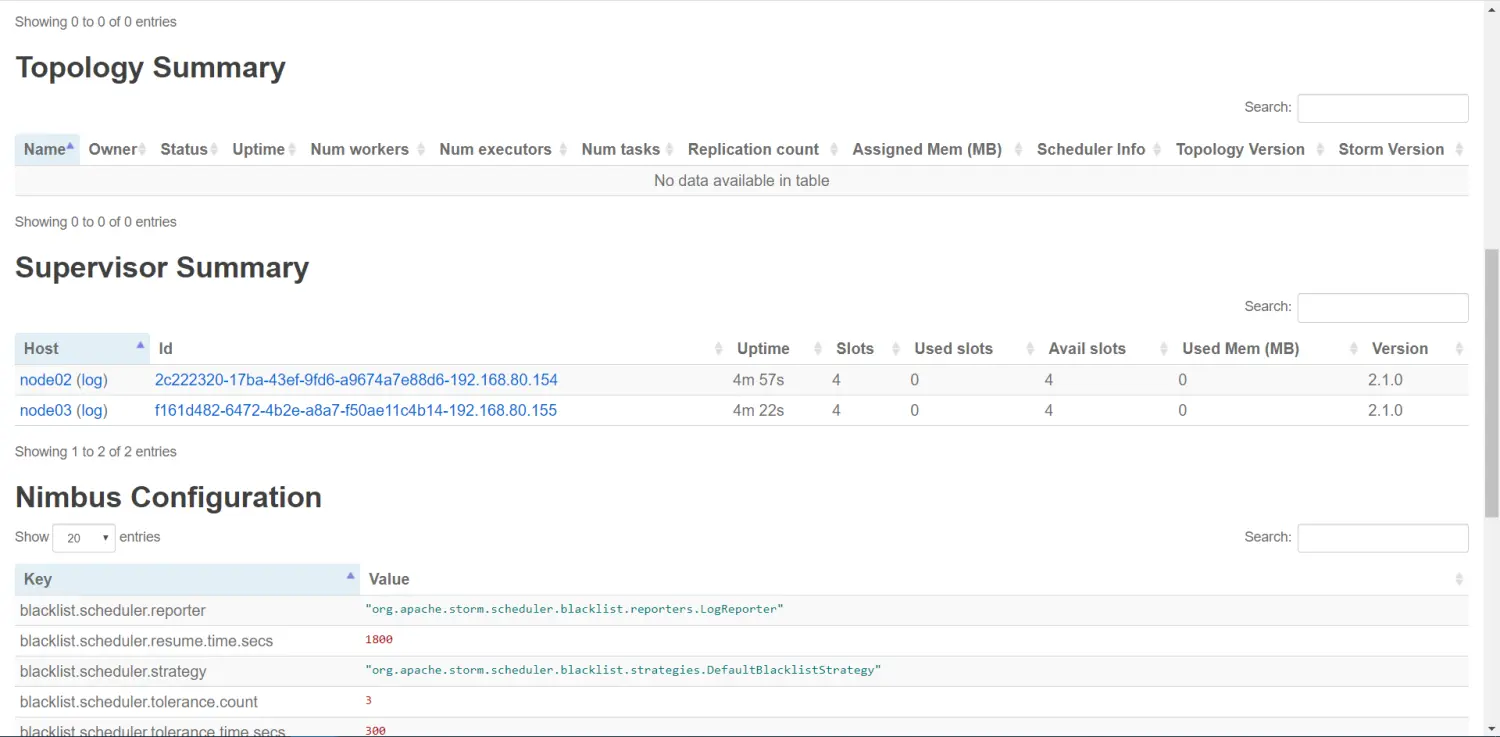Sort supervisors by Avail slots

click(x=1107, y=349)
